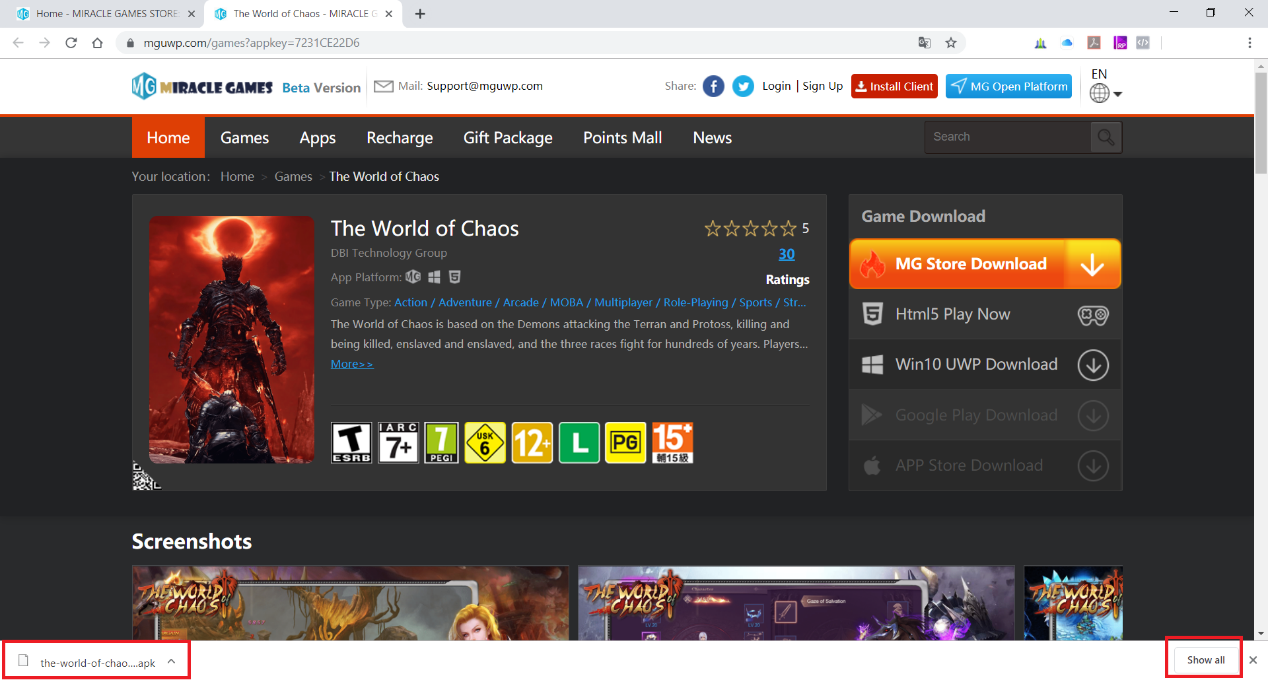
Task: Click the MG Open Platform button
Action: click(1008, 86)
